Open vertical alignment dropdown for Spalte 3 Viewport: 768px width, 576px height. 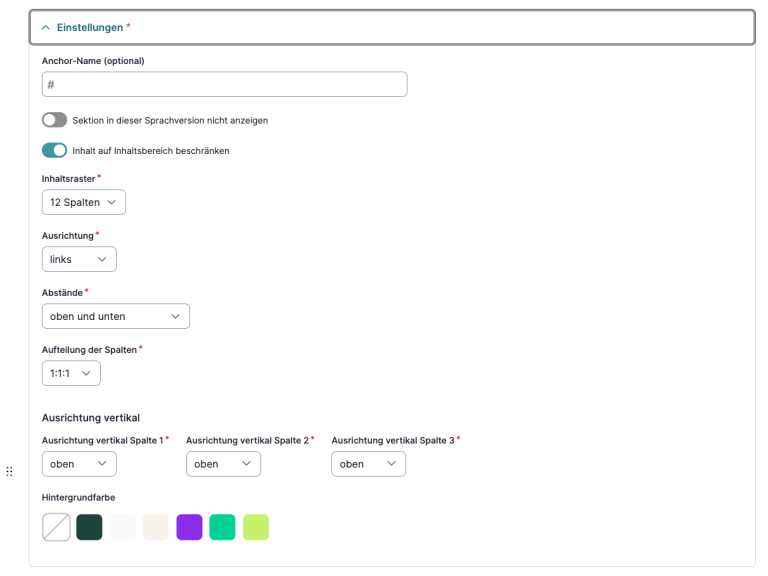pyautogui.click(x=368, y=464)
